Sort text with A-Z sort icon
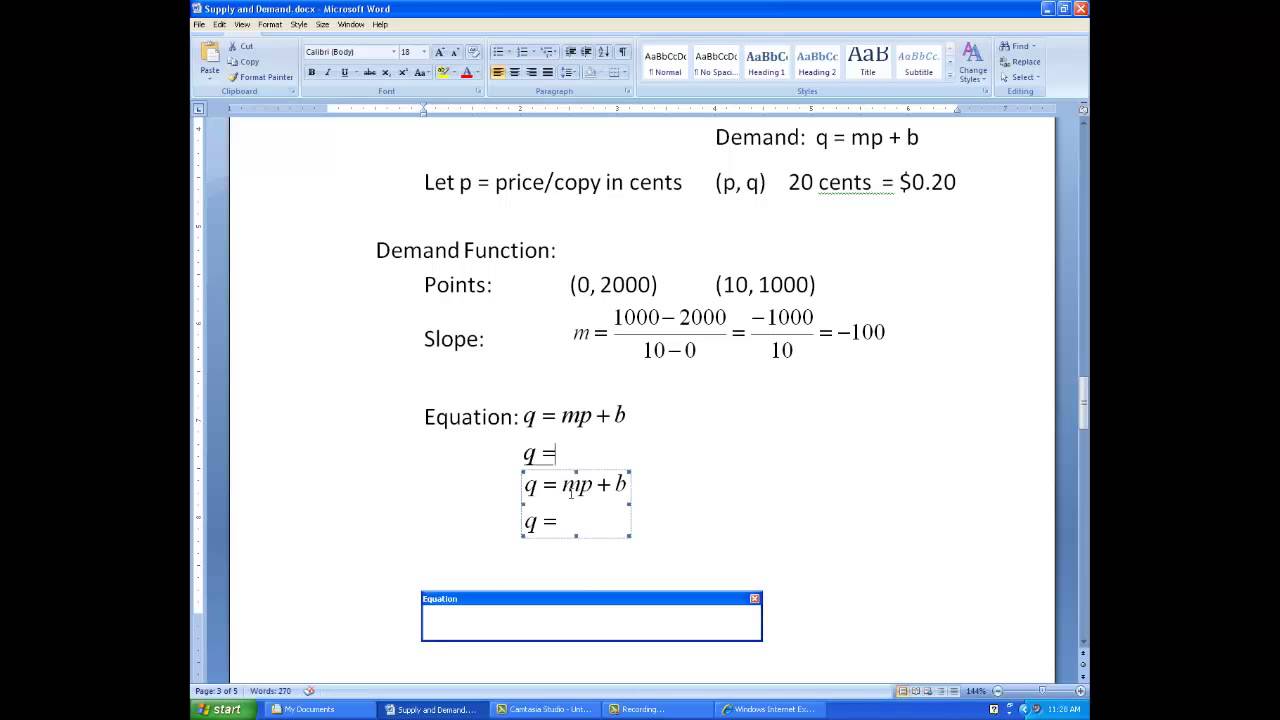Image resolution: width=1280 pixels, height=720 pixels. pos(604,52)
